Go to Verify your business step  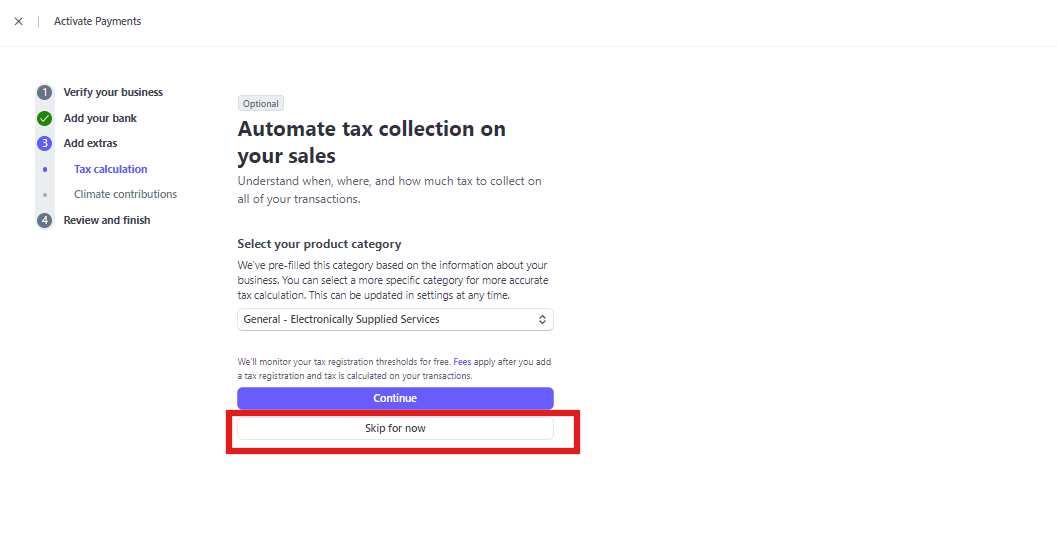(x=113, y=92)
